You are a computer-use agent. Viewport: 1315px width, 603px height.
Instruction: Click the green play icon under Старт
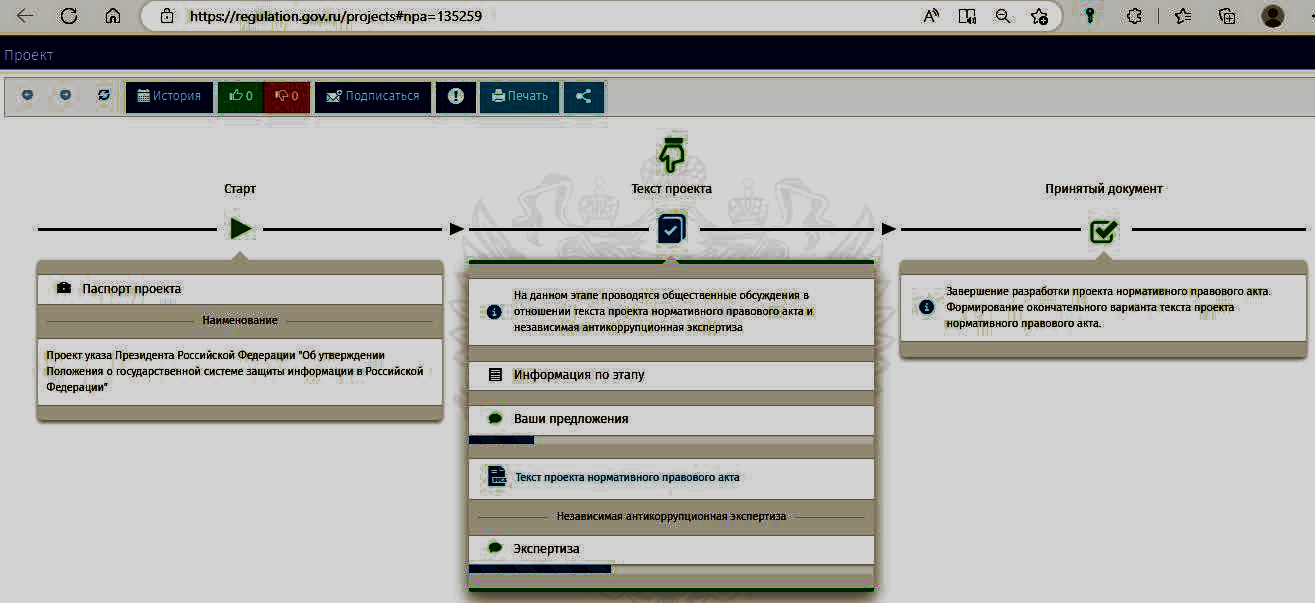(x=240, y=229)
